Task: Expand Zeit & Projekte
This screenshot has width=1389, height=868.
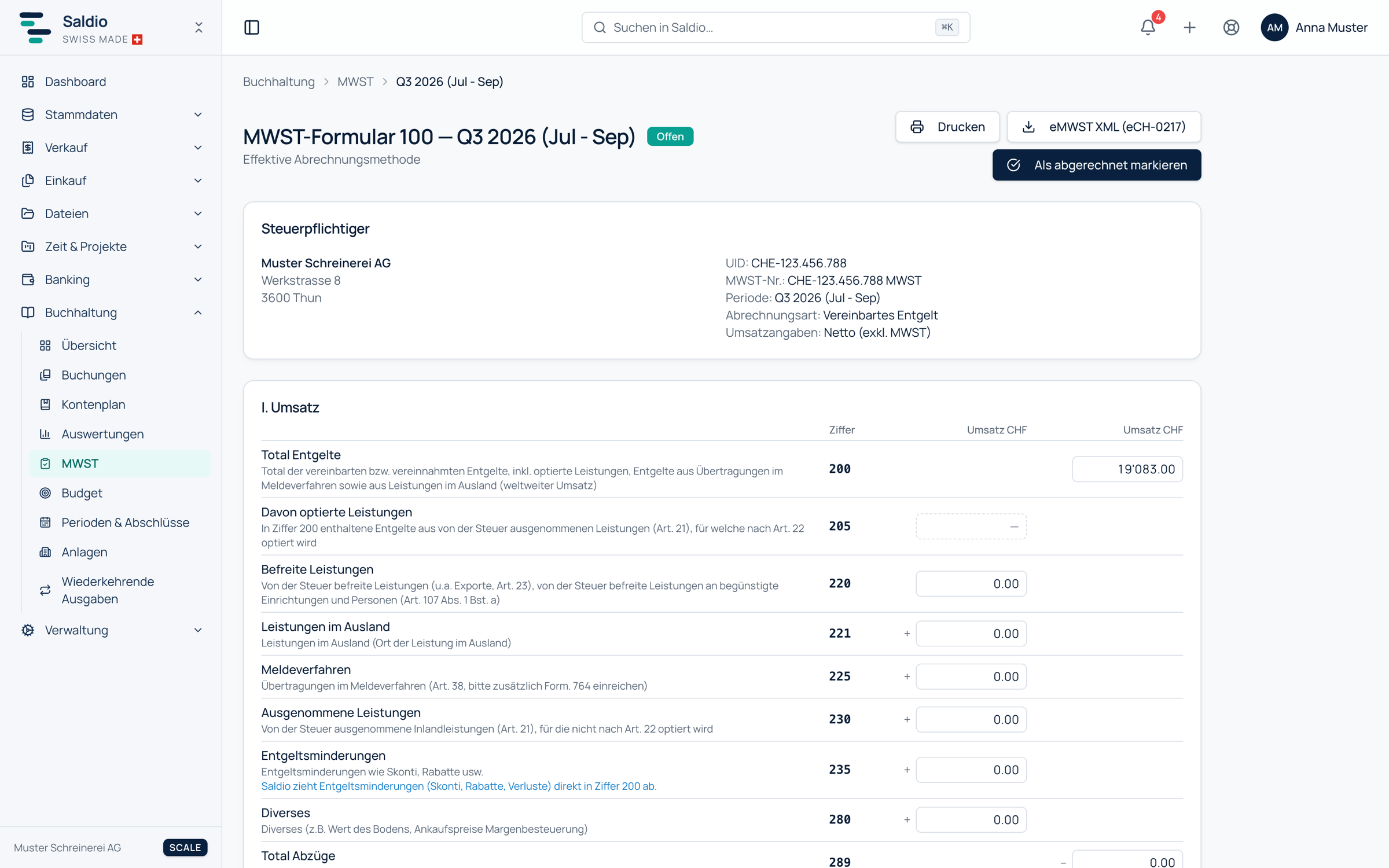Action: 111,247
